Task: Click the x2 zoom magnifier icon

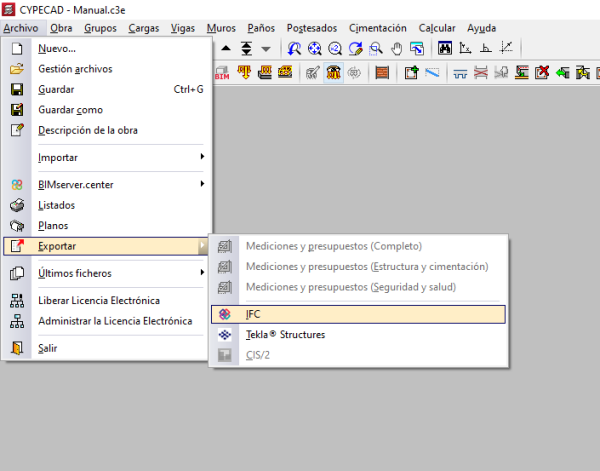Action: [x=335, y=49]
